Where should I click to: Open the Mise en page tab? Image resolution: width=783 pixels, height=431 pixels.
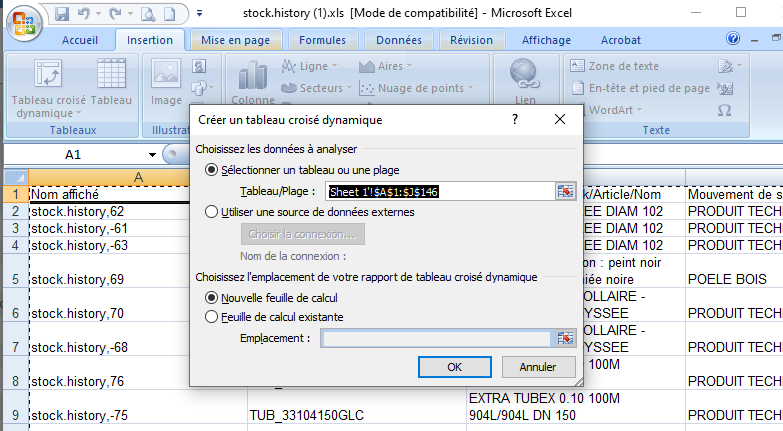click(236, 40)
